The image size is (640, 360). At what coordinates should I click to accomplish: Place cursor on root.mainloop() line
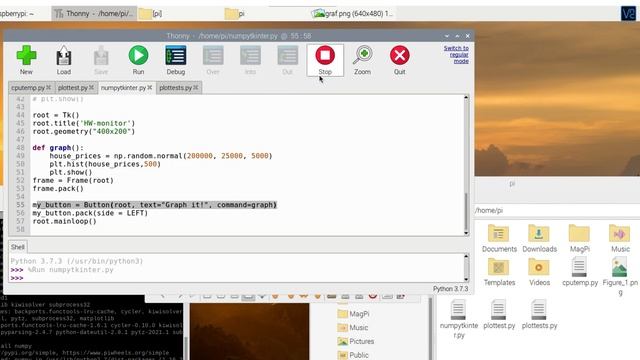coord(64,221)
